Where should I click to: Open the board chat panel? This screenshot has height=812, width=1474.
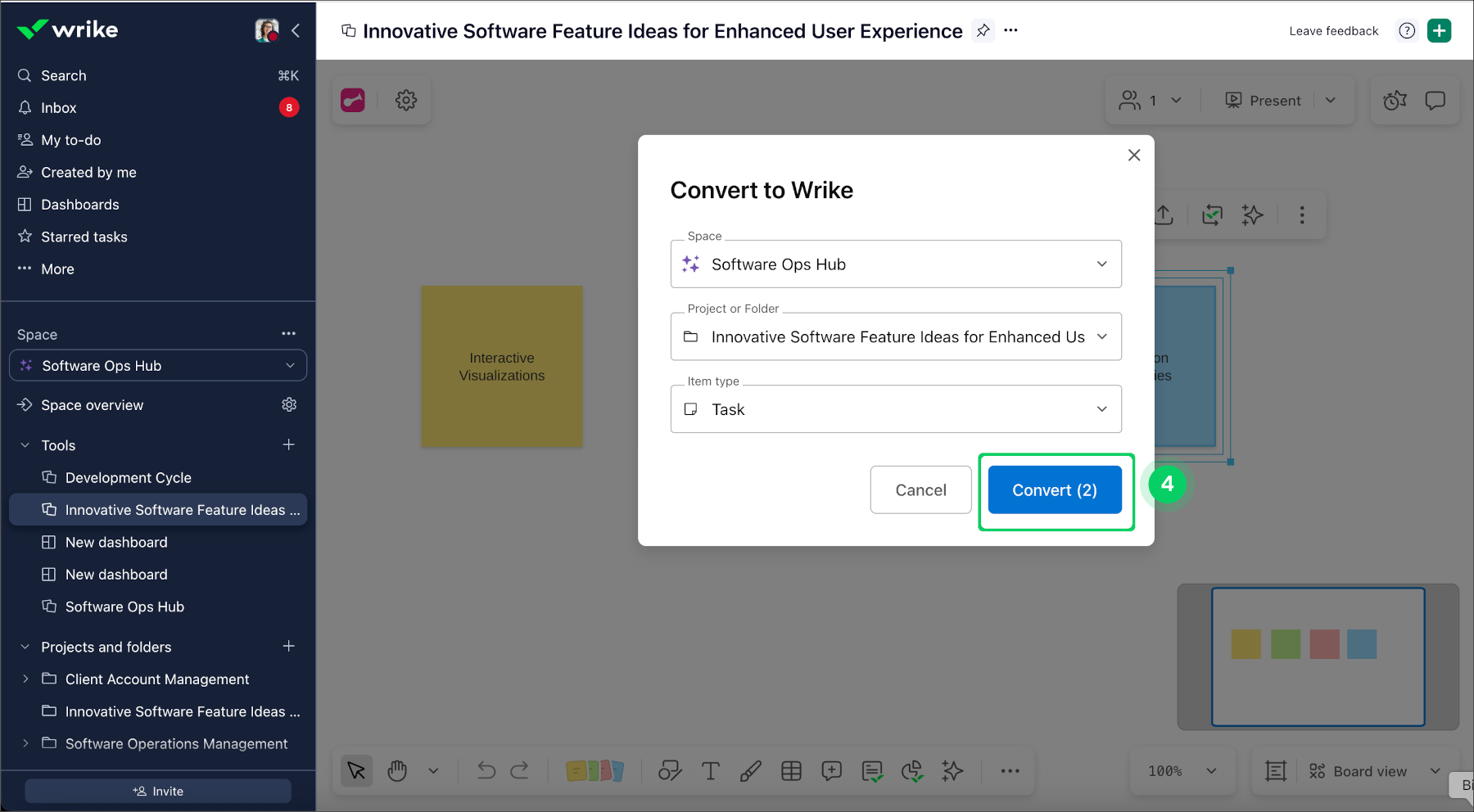point(1436,100)
